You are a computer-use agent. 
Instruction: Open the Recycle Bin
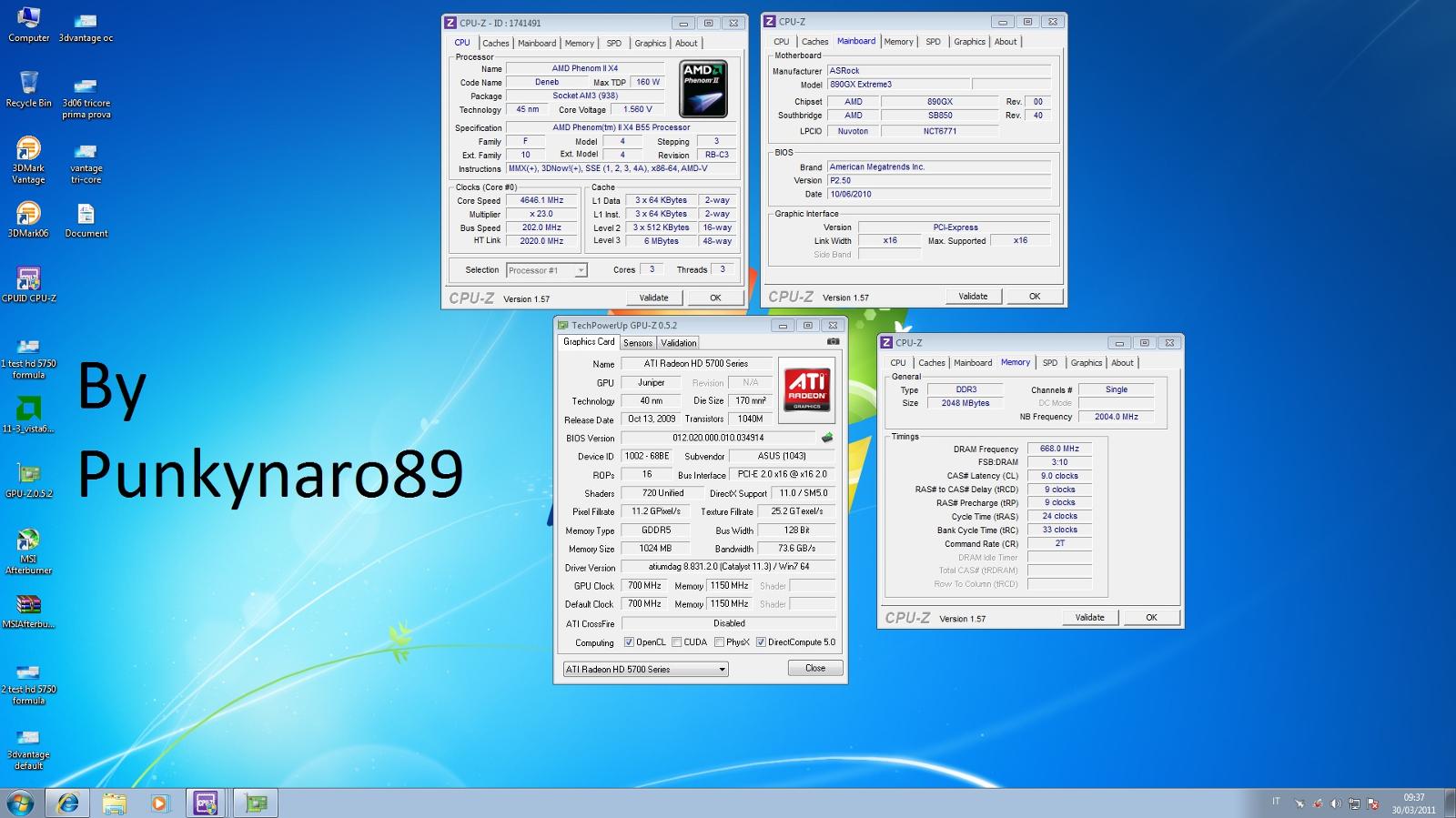click(x=28, y=89)
